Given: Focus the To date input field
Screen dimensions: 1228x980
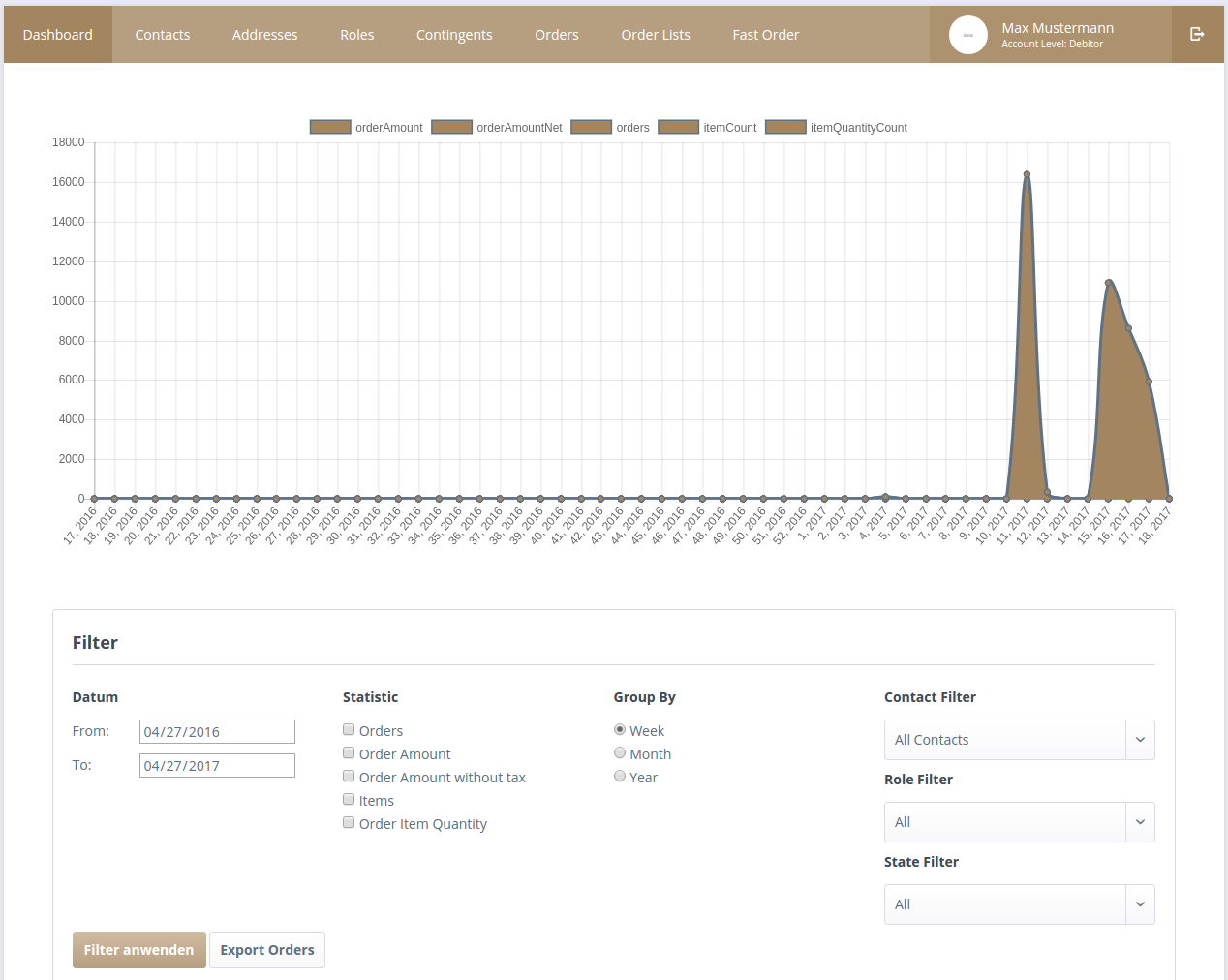Looking at the screenshot, I should [x=217, y=766].
